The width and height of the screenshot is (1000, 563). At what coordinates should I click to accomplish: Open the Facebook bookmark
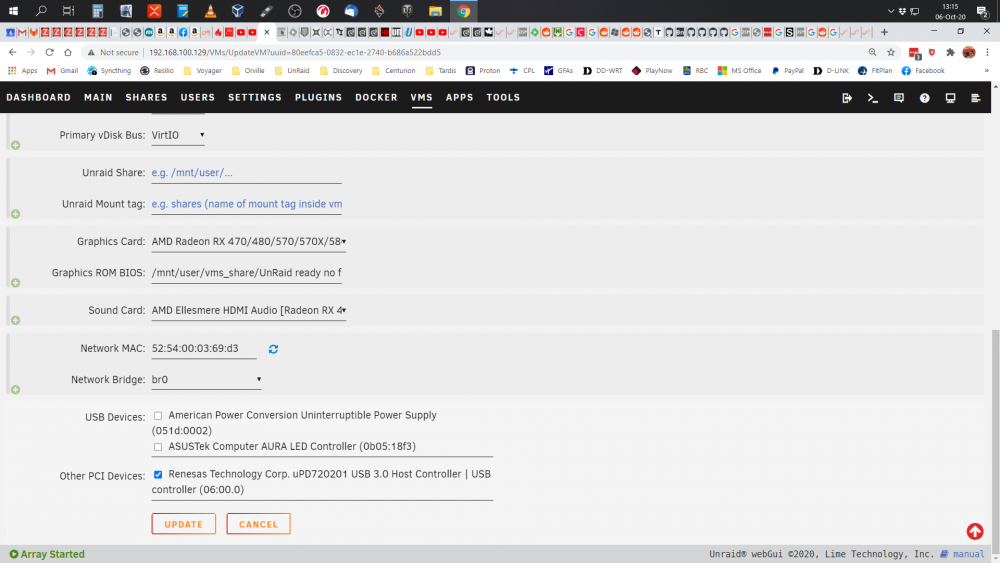(923, 71)
